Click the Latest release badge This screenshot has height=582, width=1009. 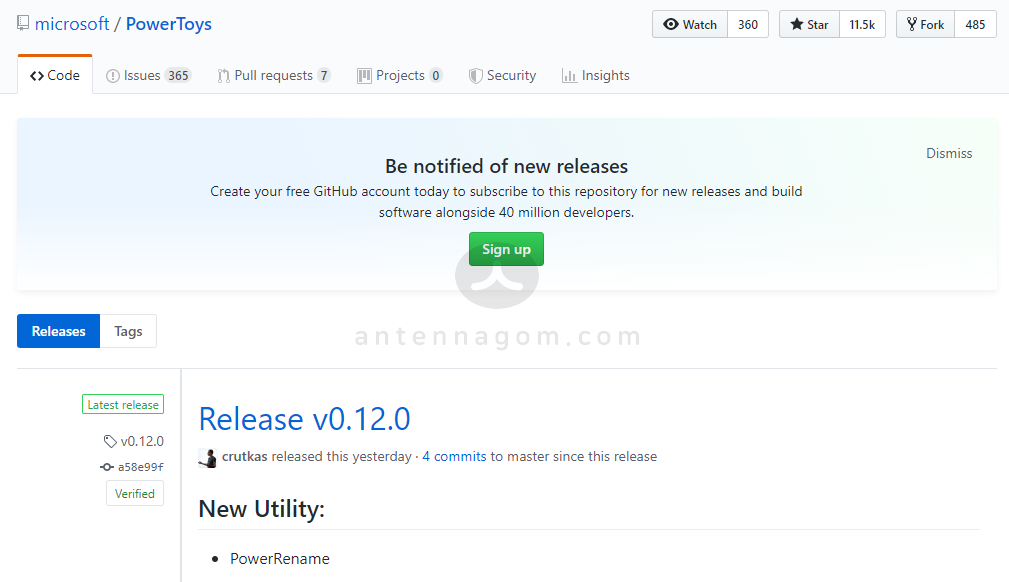coord(123,404)
